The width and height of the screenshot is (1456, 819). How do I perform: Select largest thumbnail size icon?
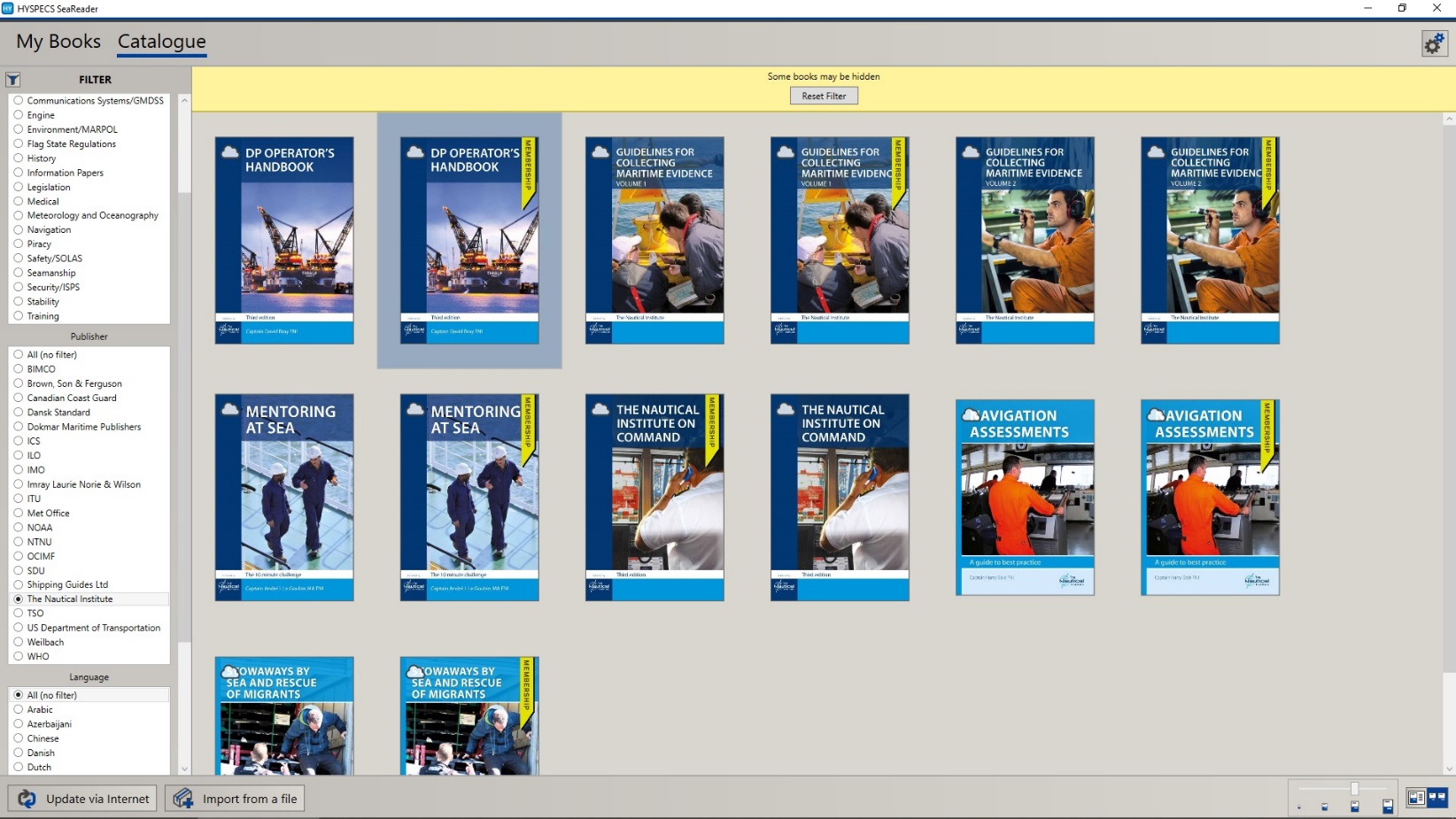pos(1388,806)
